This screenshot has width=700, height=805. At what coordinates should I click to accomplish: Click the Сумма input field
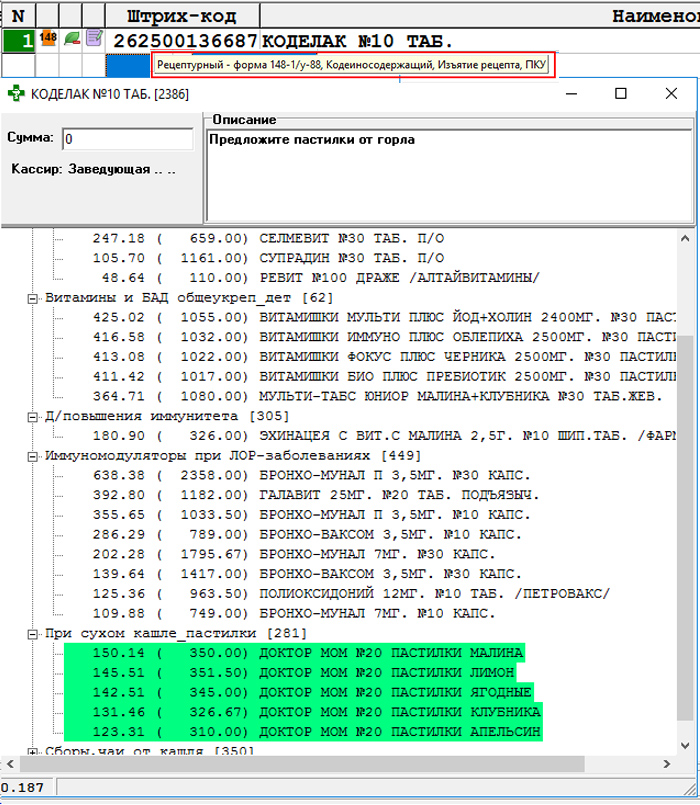tap(128, 139)
